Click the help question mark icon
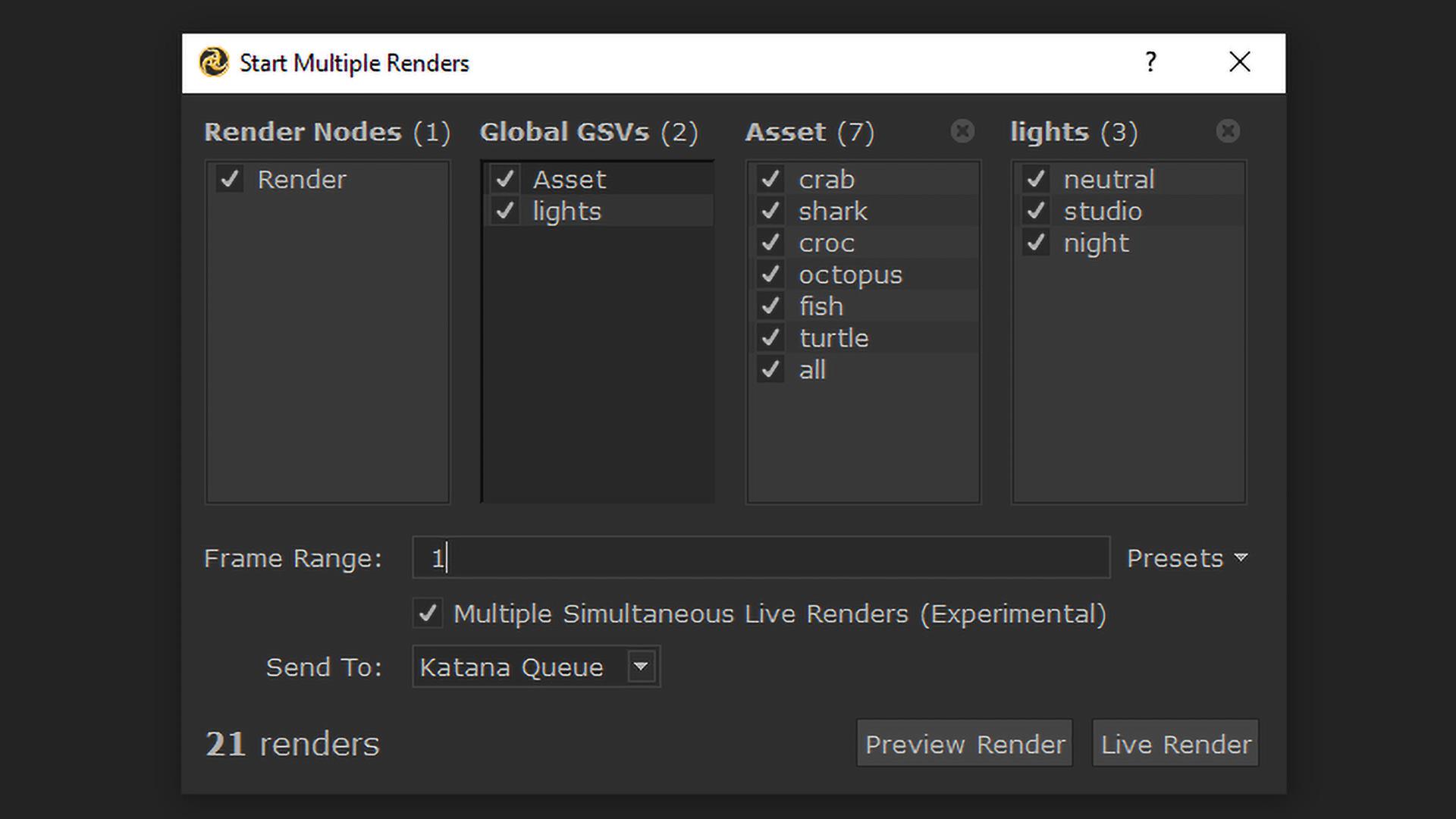Image resolution: width=1456 pixels, height=819 pixels. point(1150,62)
